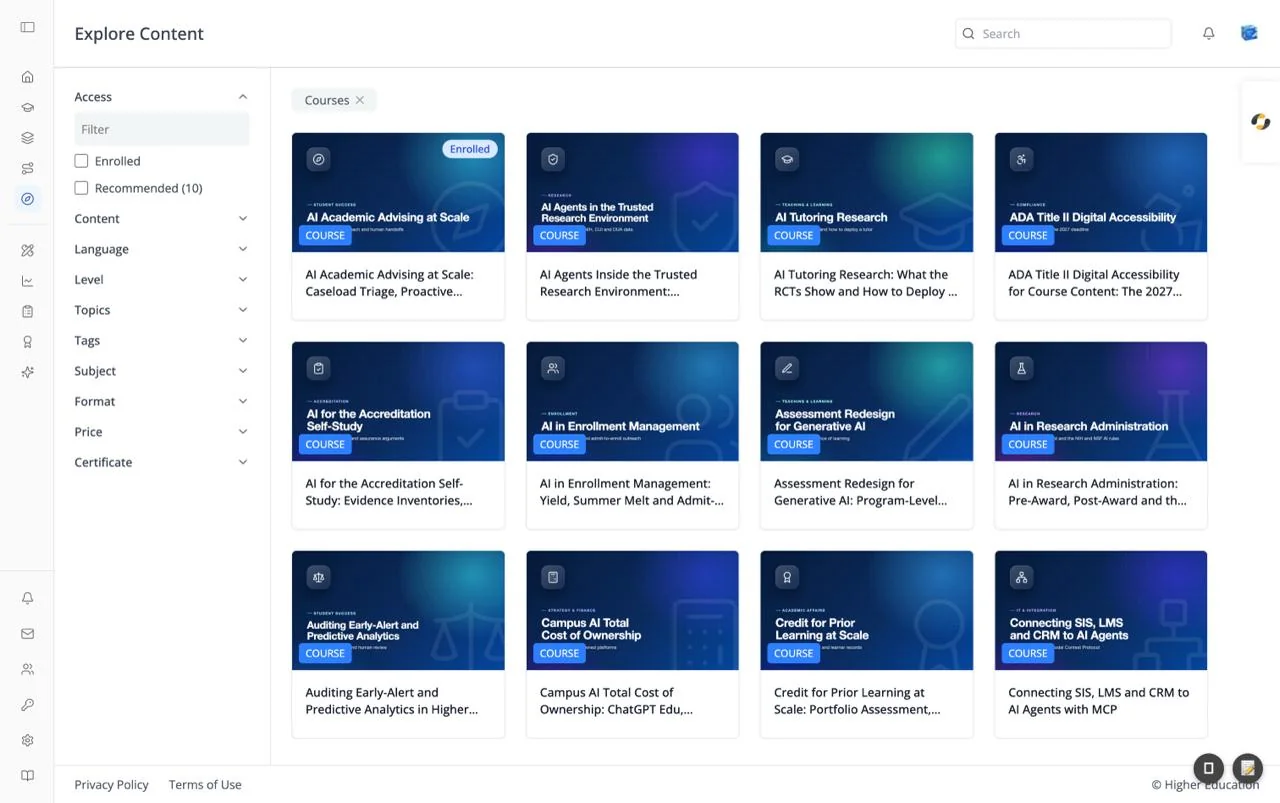Open the users group icon in sidebar
Screen dimensions: 1280x803
(27, 669)
